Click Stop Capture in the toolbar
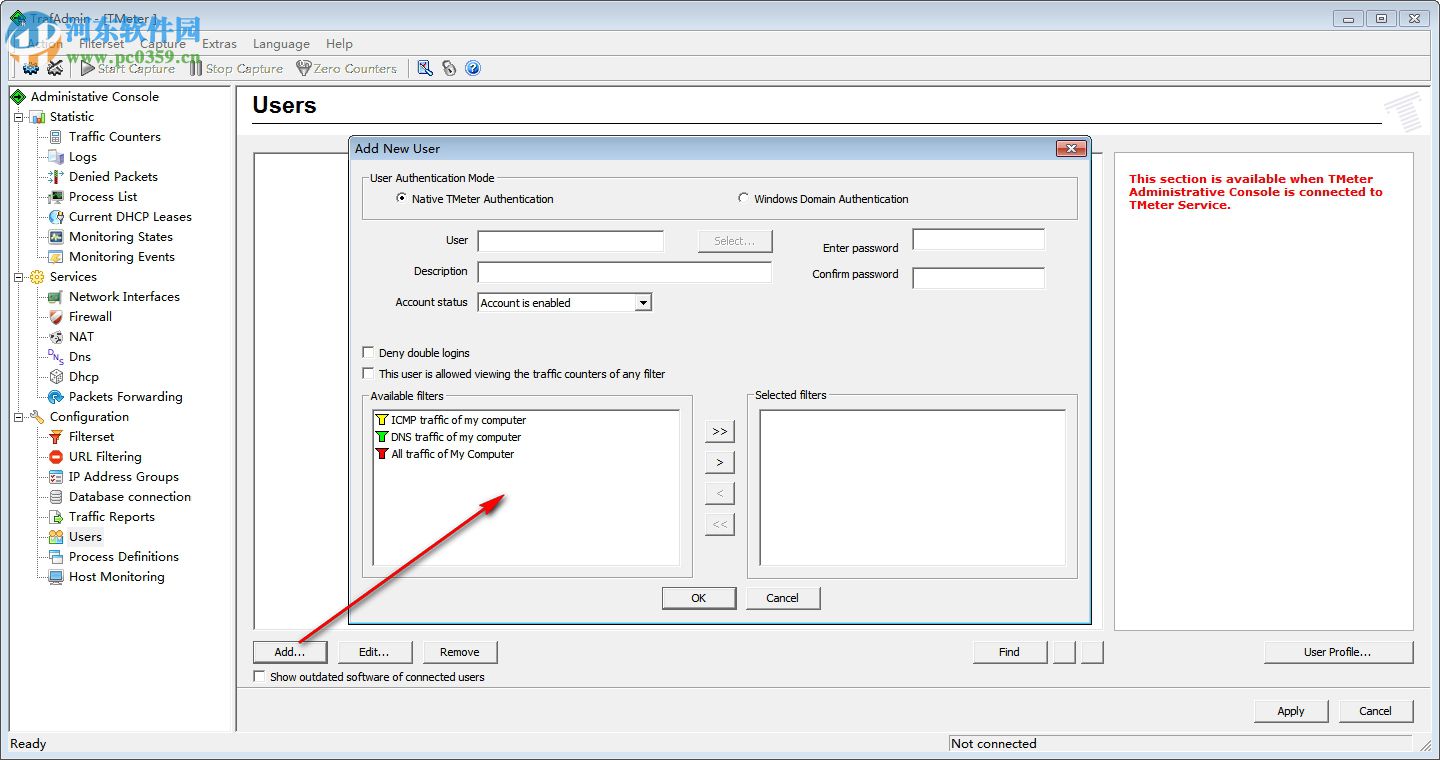Image resolution: width=1440 pixels, height=760 pixels. click(237, 68)
